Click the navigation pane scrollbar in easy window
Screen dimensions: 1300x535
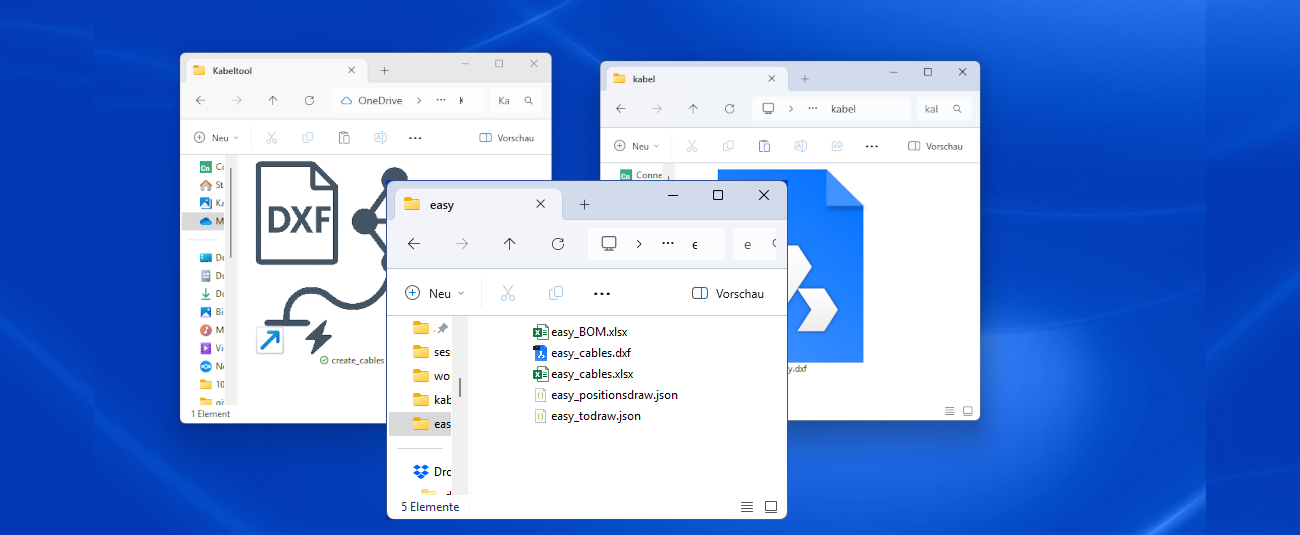tap(460, 388)
